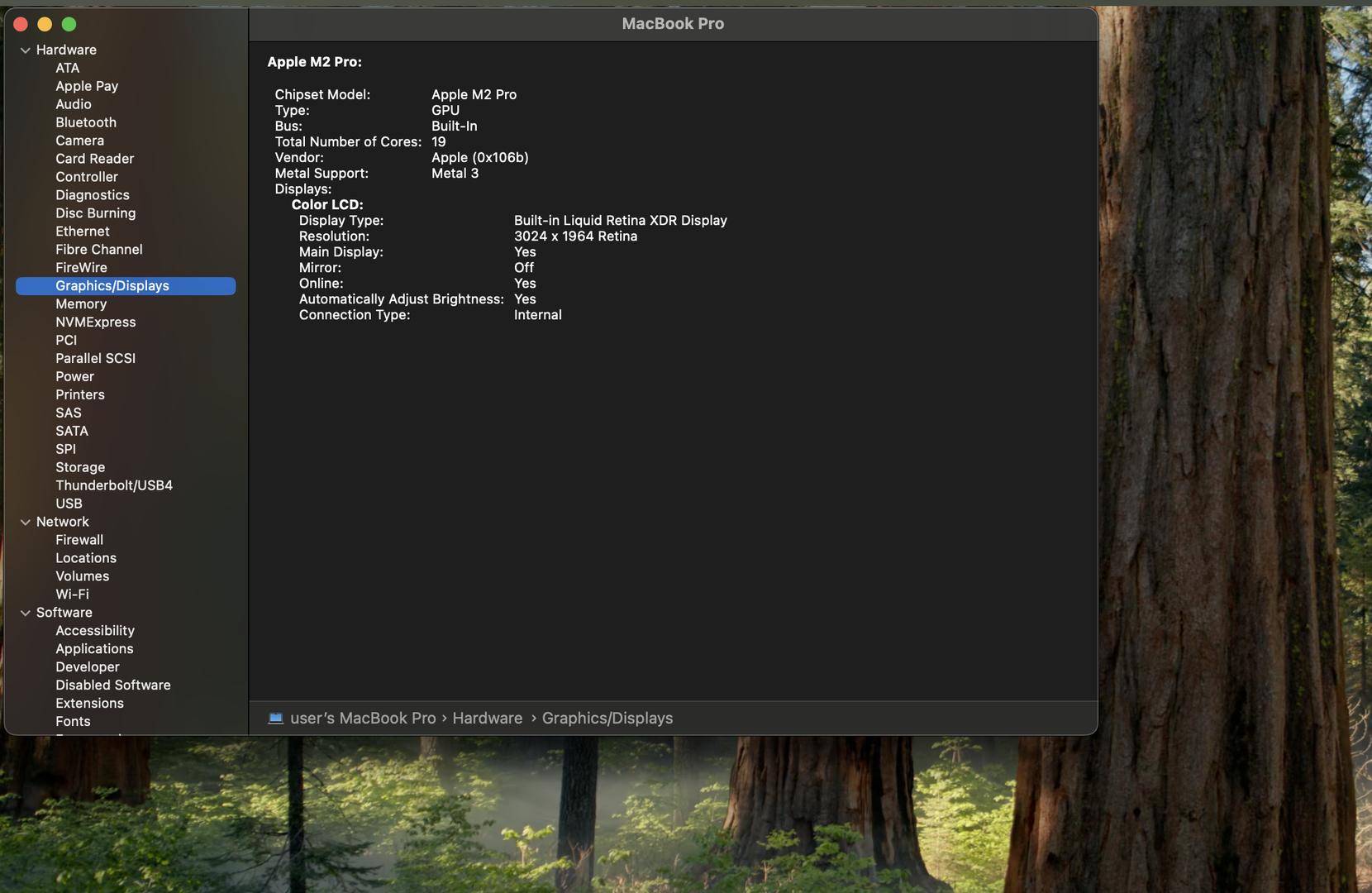Open PCI hardware entry
Viewport: 1372px width, 893px height.
coord(66,341)
